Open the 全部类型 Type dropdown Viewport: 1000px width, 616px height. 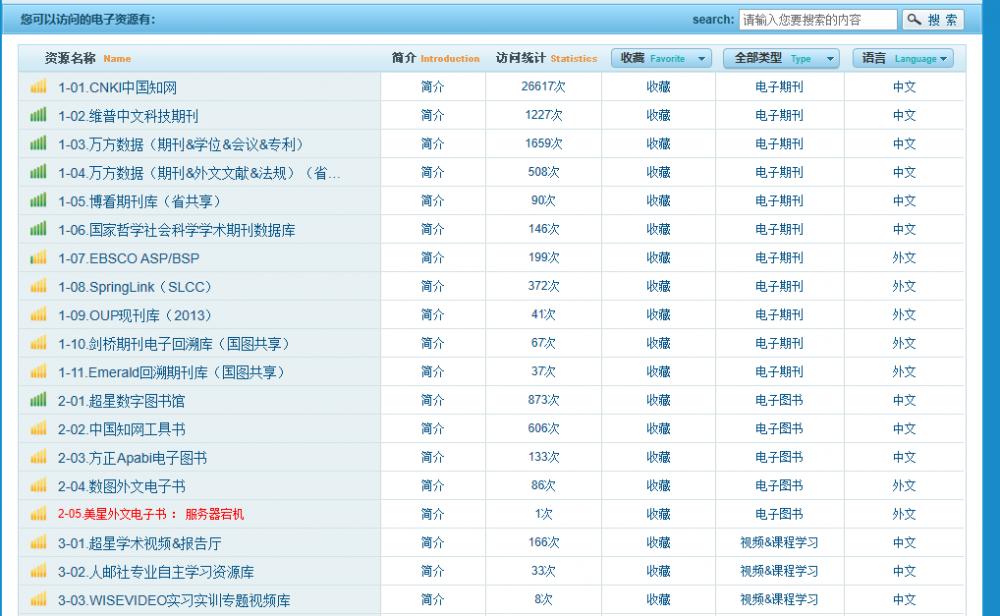point(779,58)
